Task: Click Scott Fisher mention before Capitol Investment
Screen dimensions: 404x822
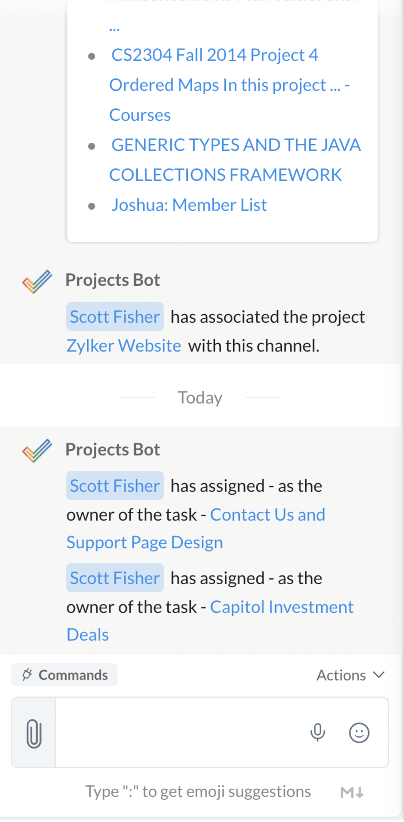Action: point(115,578)
